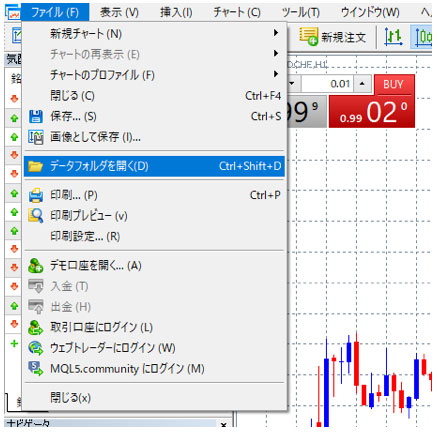Click the bar chart toolbar icon
This screenshot has height=437, width=438.
393,37
